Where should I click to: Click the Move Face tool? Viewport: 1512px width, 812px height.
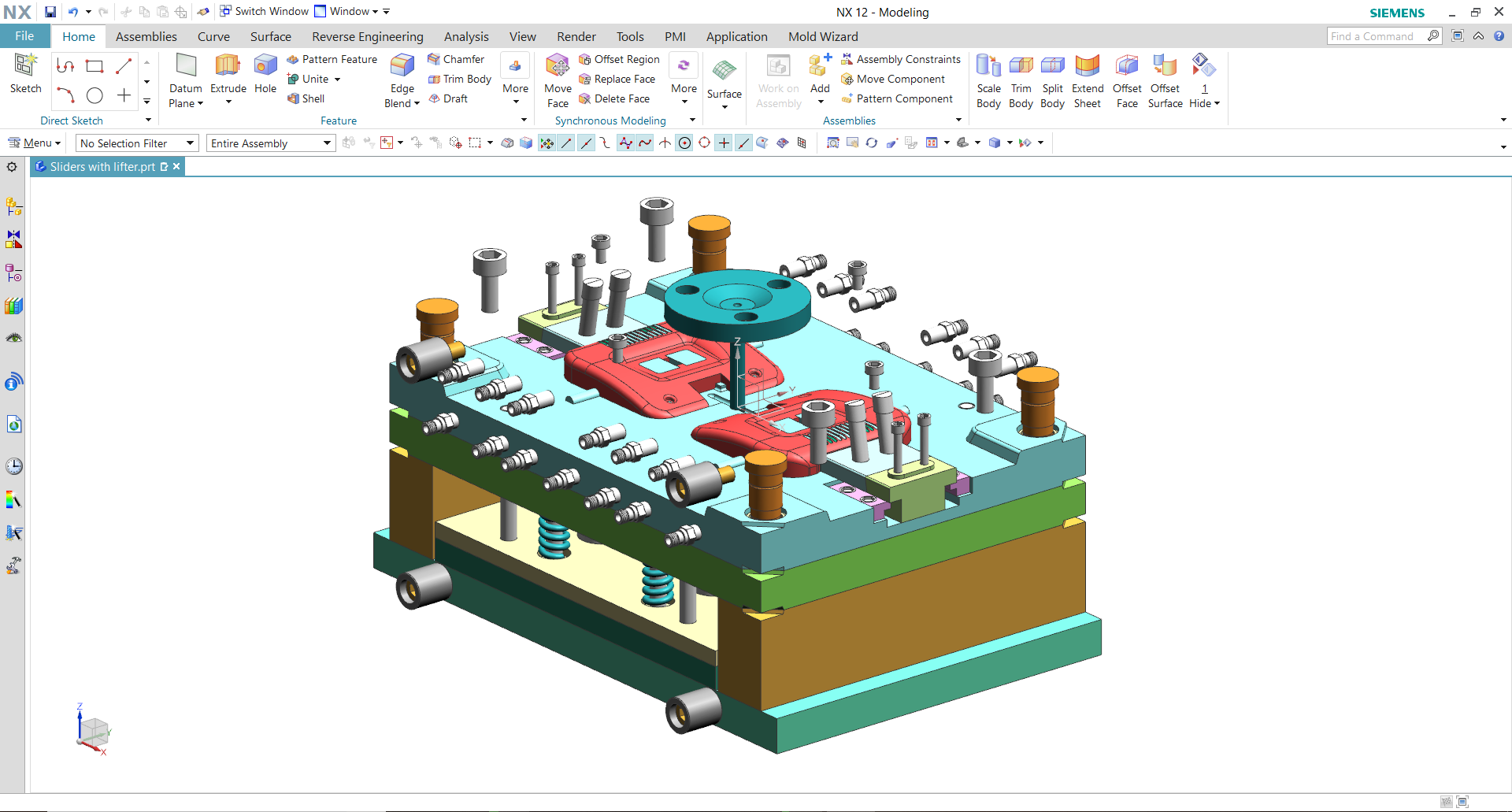coord(558,80)
